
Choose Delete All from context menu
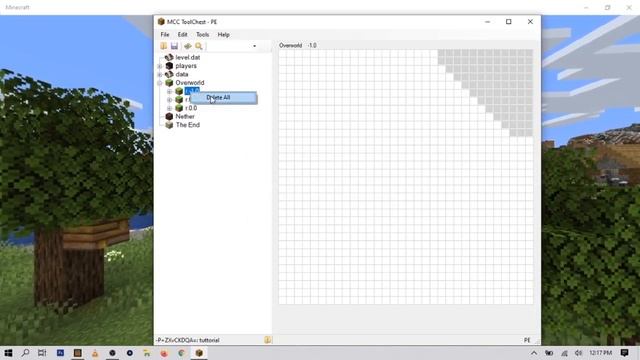pos(223,98)
